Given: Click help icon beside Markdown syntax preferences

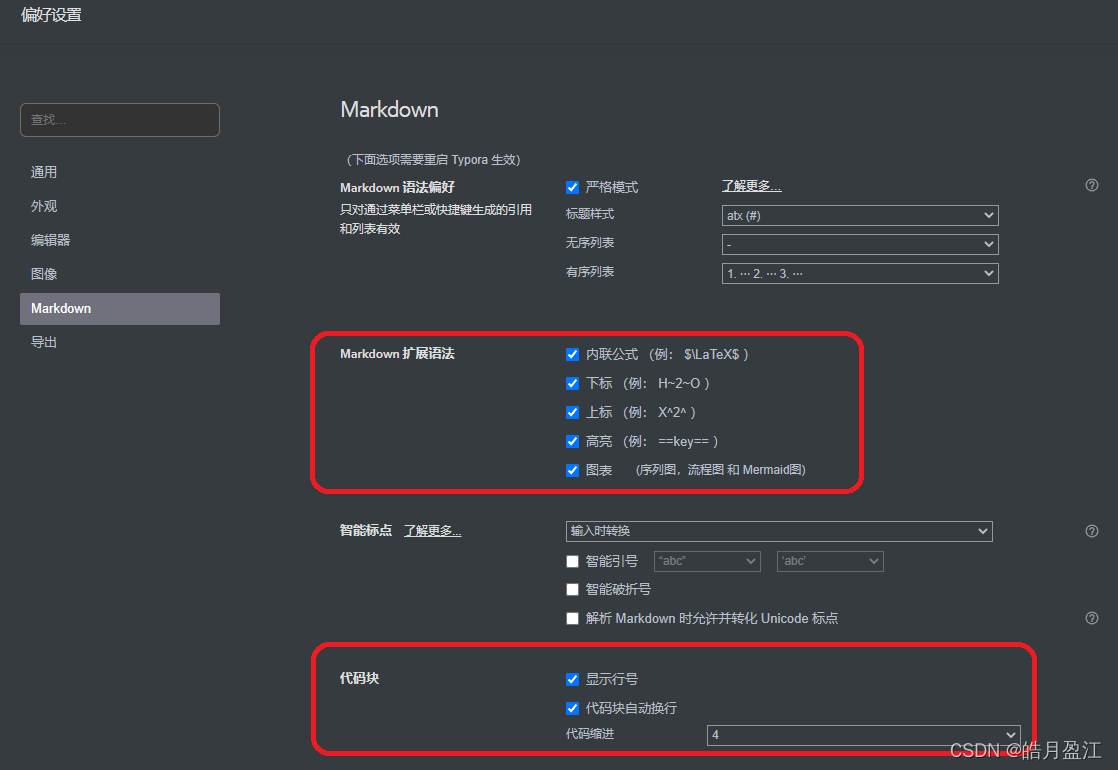Looking at the screenshot, I should click(x=1092, y=185).
